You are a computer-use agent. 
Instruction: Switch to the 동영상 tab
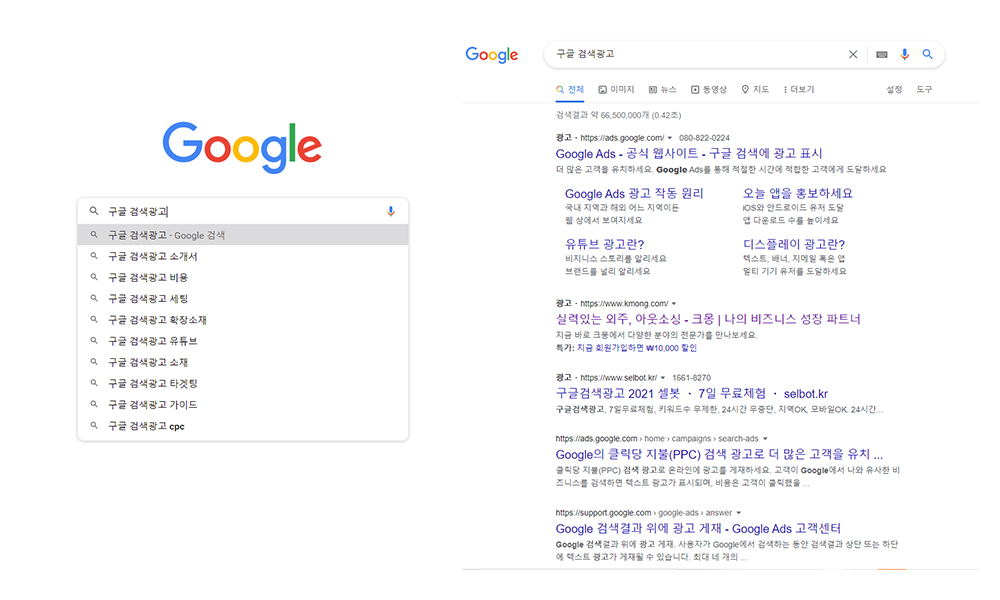tap(709, 90)
